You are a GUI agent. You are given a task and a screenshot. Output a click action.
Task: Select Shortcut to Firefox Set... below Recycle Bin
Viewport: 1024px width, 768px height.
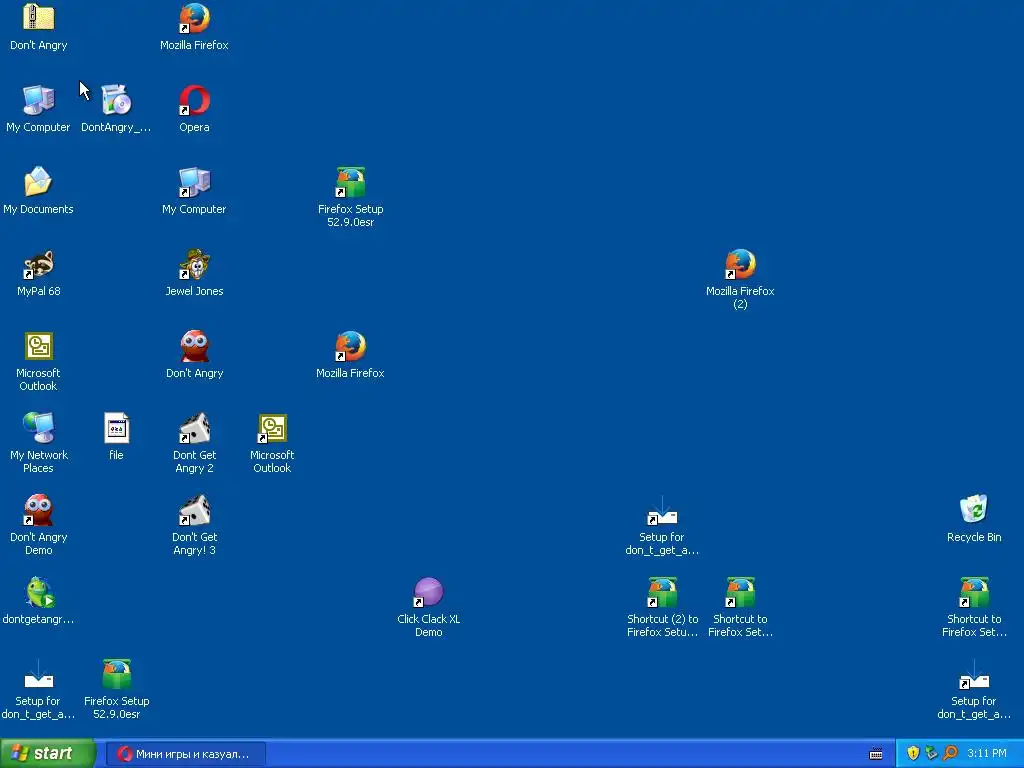pyautogui.click(x=974, y=592)
